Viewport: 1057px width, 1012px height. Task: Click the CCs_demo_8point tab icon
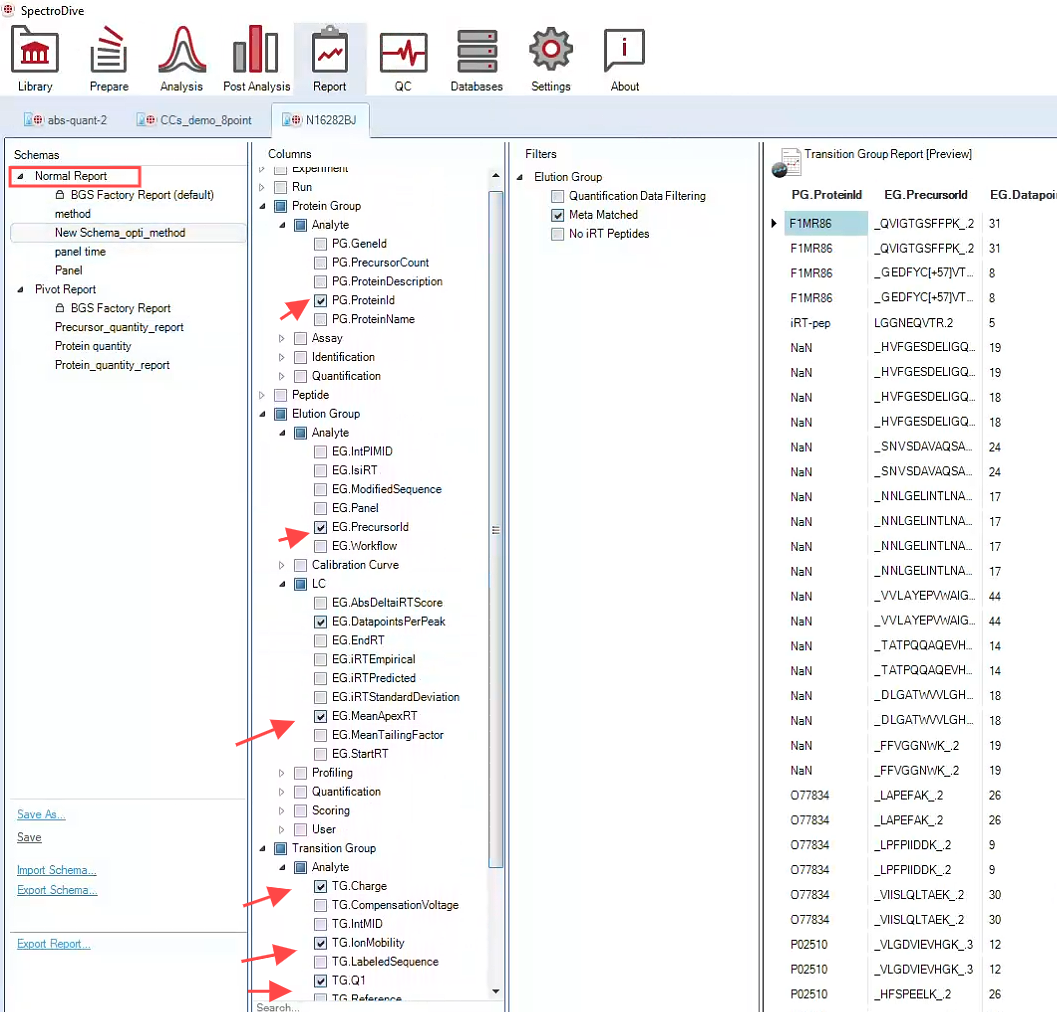click(x=146, y=120)
